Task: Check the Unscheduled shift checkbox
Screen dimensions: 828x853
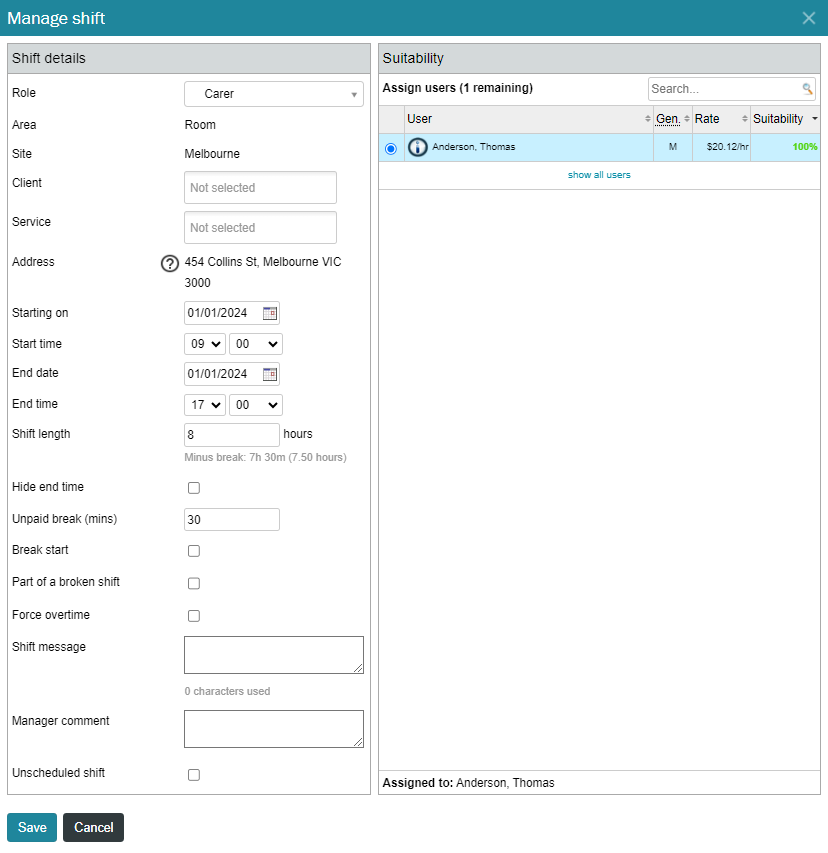Action: coord(194,775)
